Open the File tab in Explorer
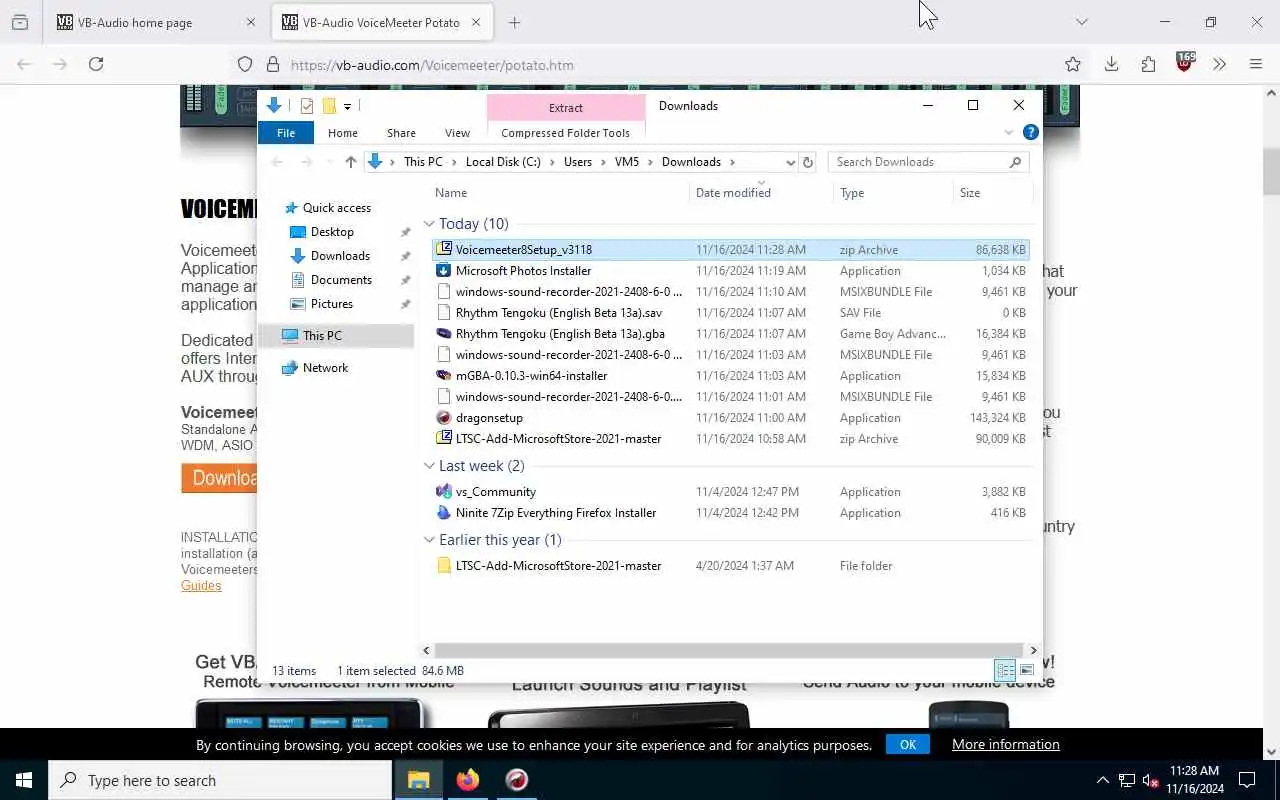 [286, 133]
